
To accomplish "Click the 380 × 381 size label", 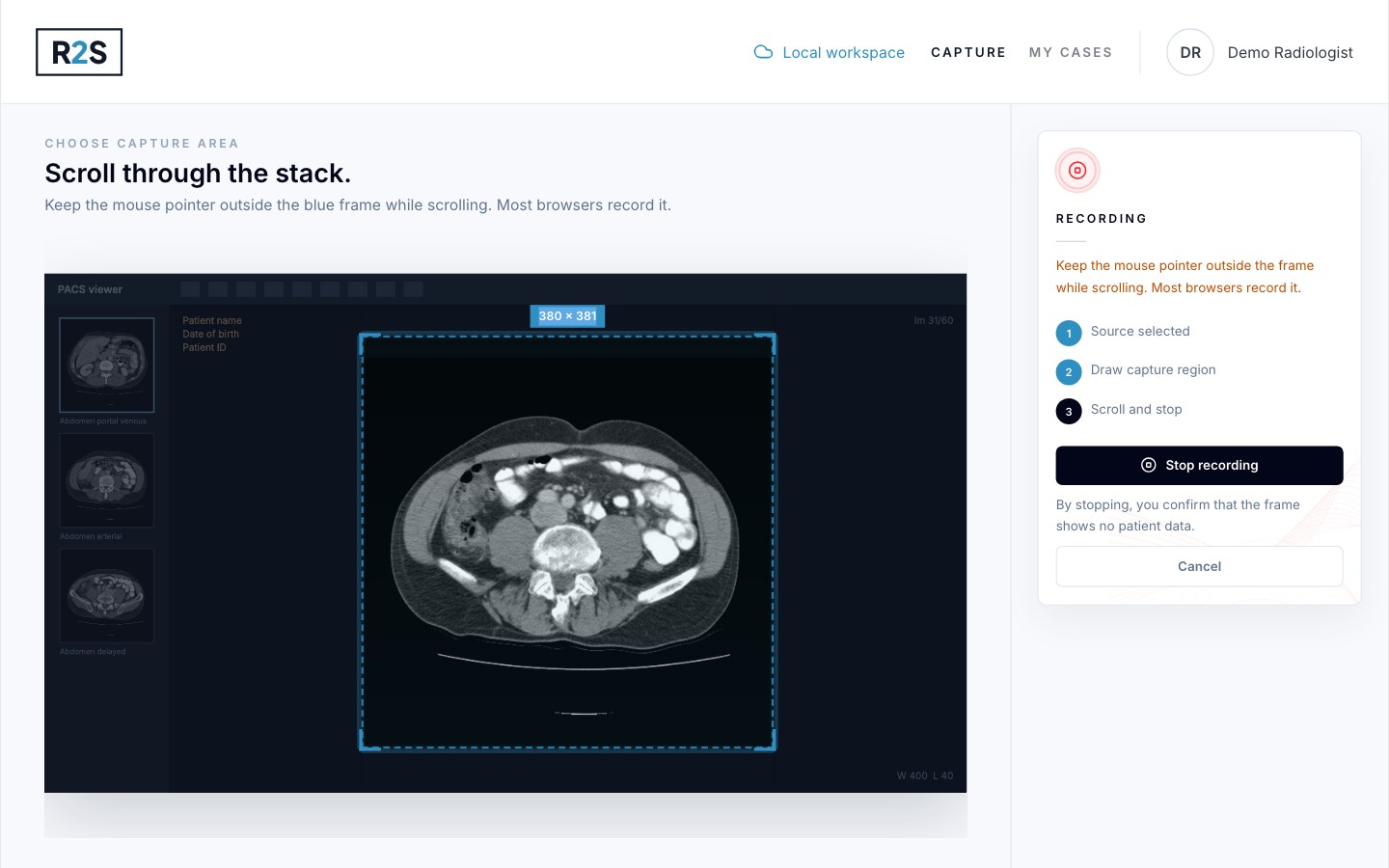I will point(567,315).
